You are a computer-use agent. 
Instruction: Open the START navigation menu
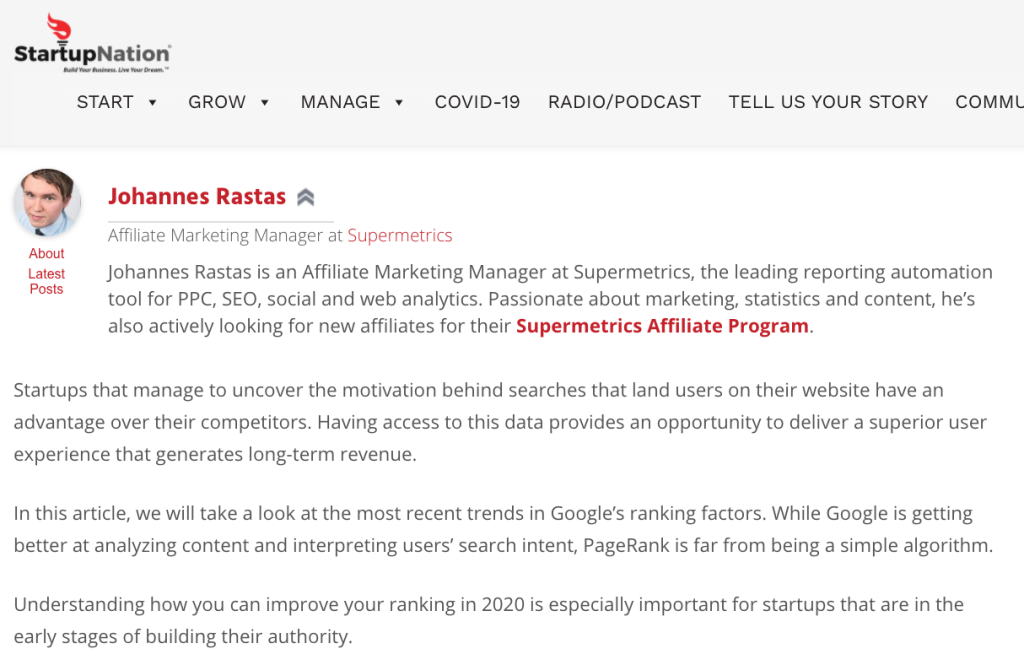(105, 102)
